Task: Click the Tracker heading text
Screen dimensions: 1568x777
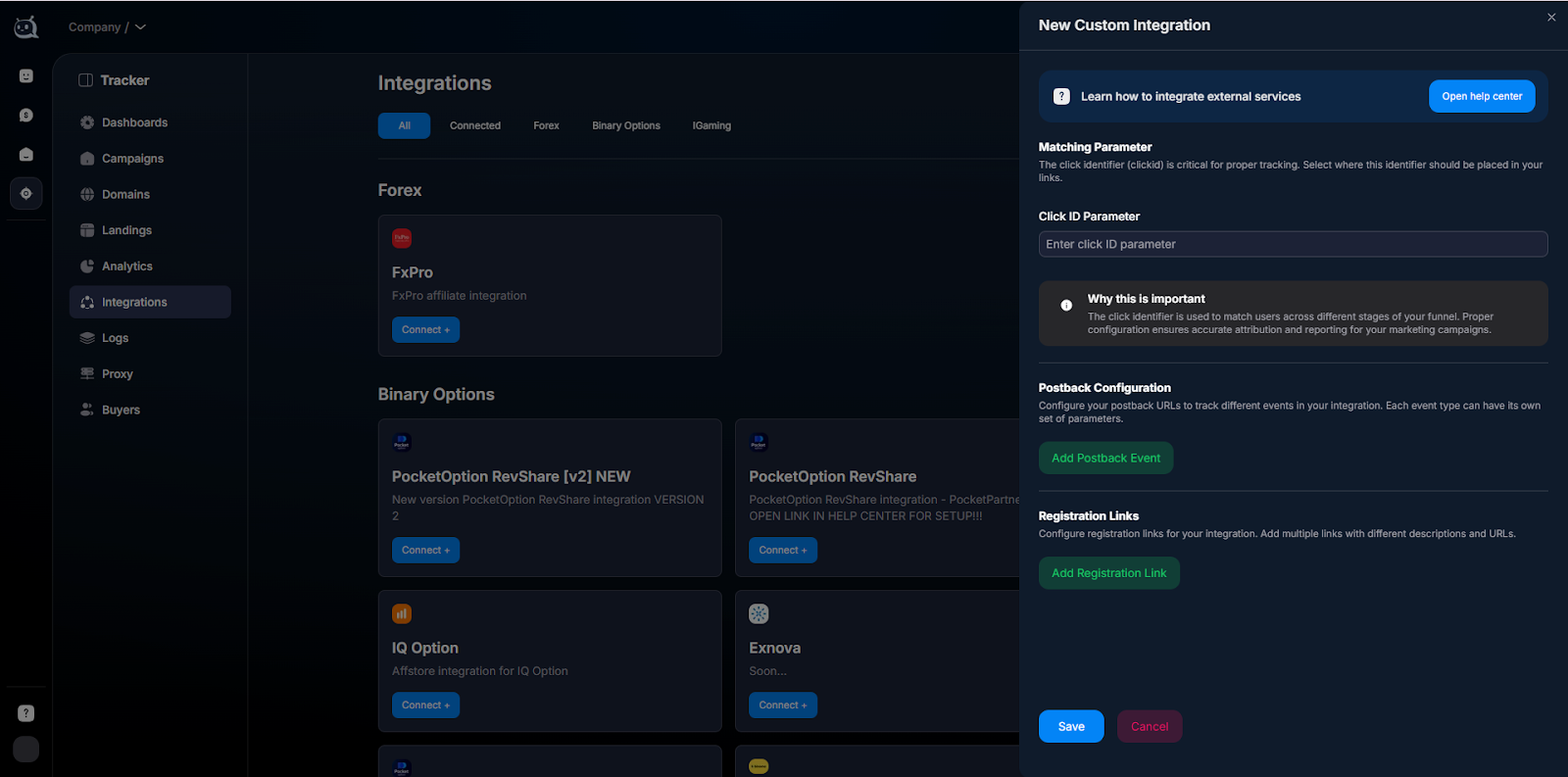Action: (124, 80)
